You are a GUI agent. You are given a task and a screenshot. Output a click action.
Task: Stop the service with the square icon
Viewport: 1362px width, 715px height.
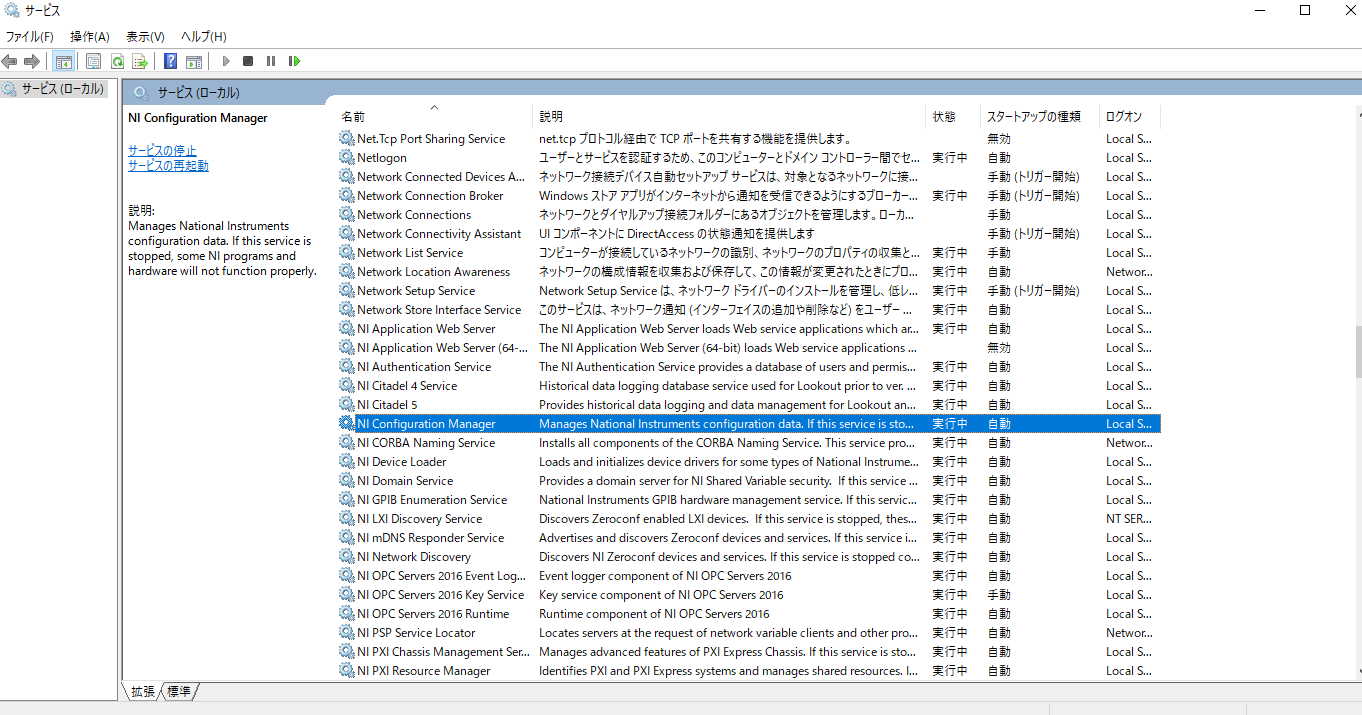248,61
